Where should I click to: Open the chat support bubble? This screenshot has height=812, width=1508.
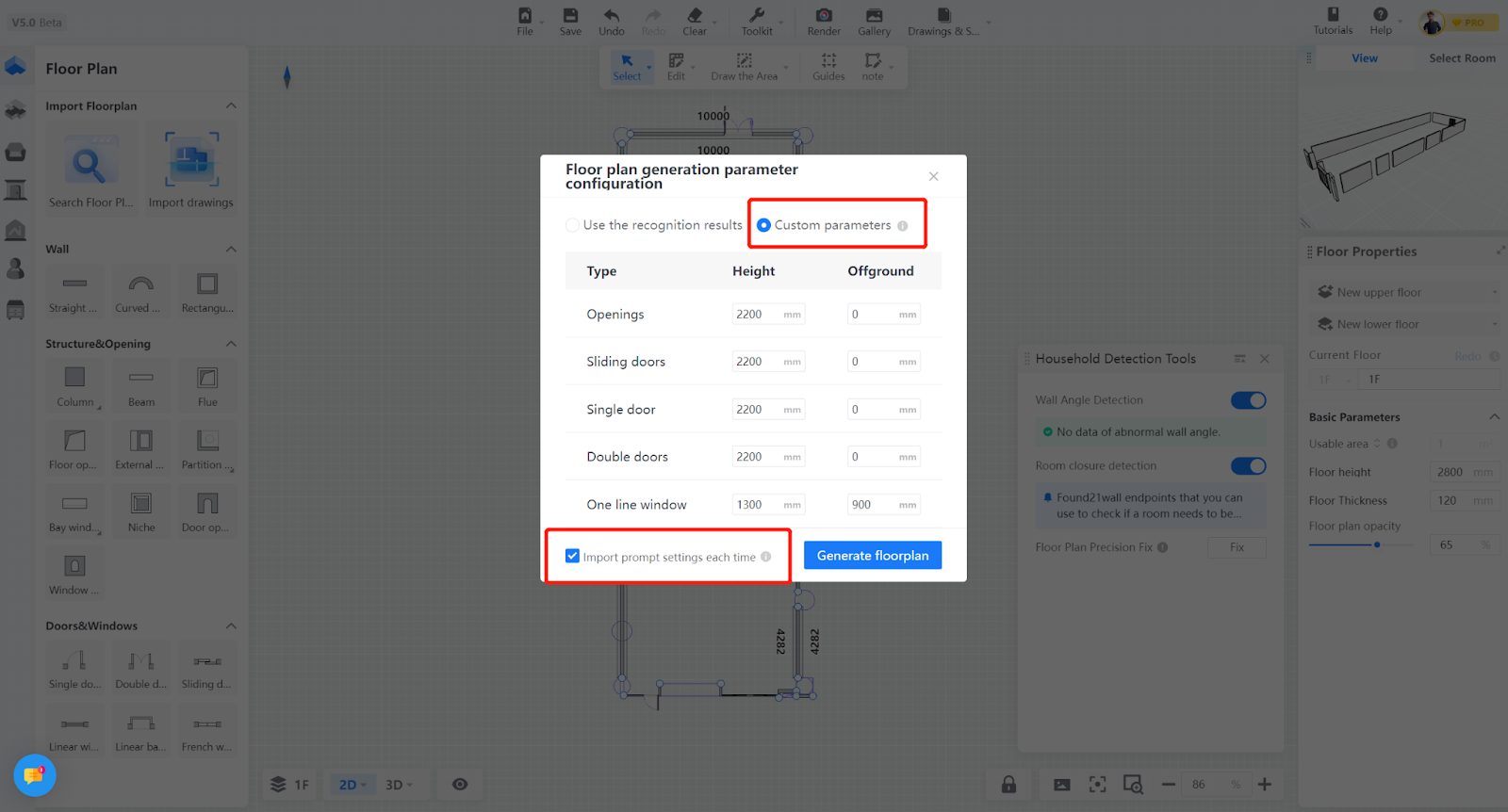(35, 775)
